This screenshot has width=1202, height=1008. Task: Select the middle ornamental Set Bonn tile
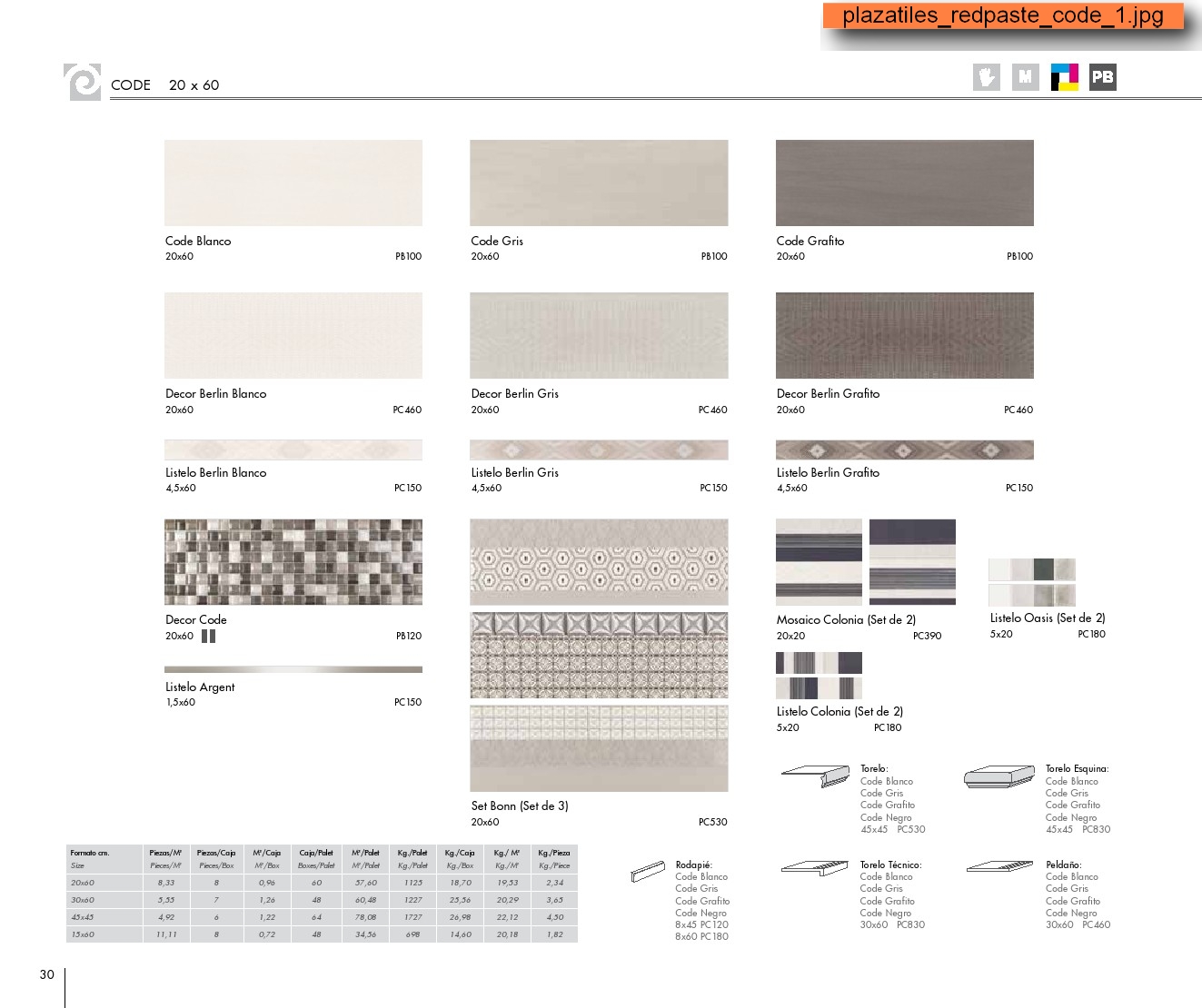point(599,655)
